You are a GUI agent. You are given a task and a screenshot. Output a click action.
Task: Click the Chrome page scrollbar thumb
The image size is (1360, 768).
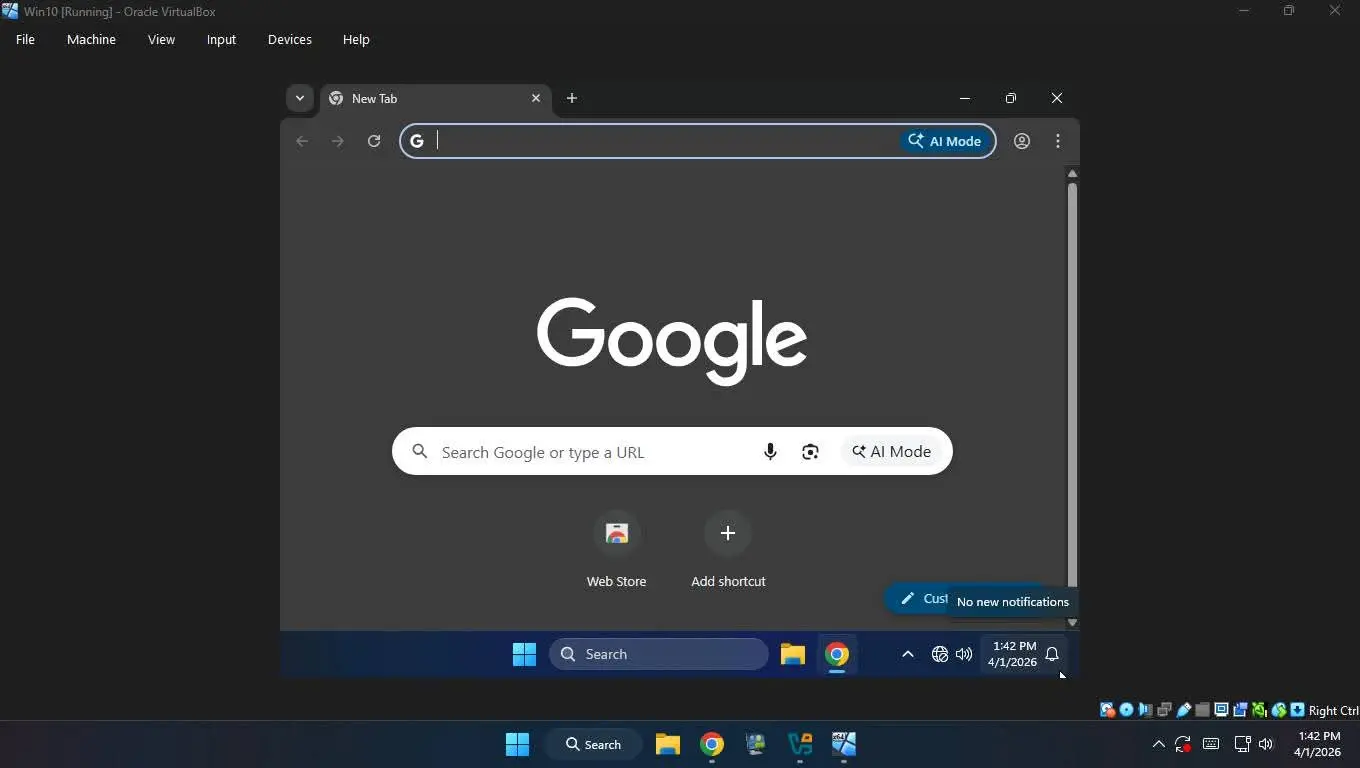[1072, 385]
